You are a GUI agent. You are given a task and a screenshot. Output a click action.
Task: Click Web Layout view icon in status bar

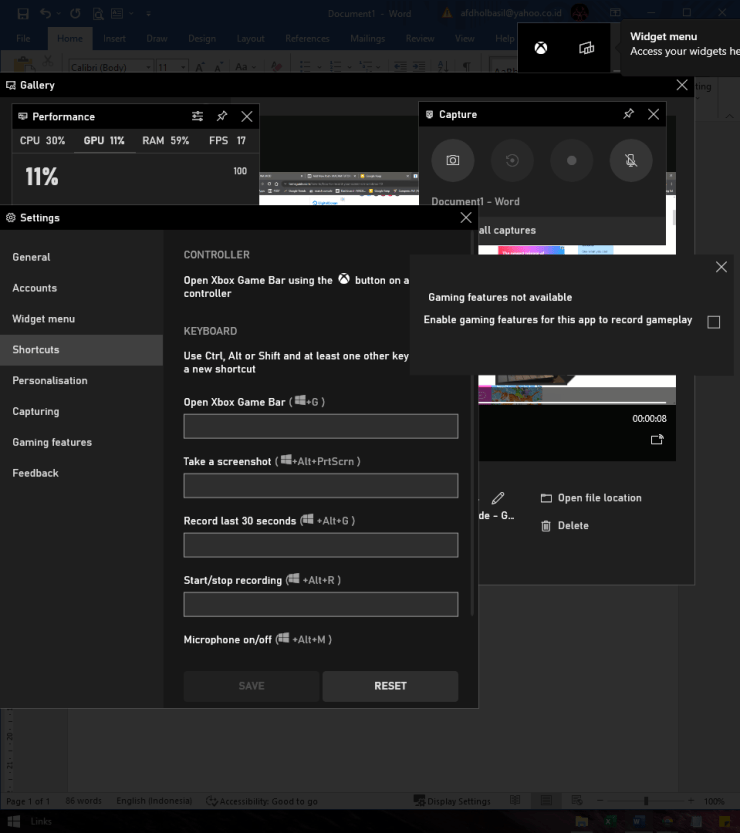point(577,801)
